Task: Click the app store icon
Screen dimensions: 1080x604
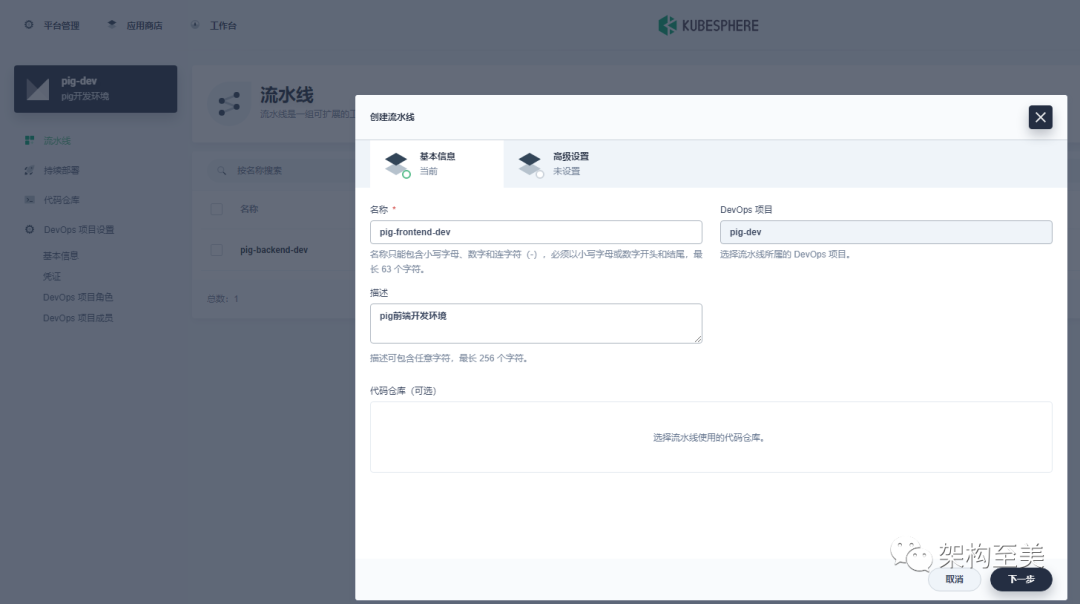Action: tap(112, 25)
